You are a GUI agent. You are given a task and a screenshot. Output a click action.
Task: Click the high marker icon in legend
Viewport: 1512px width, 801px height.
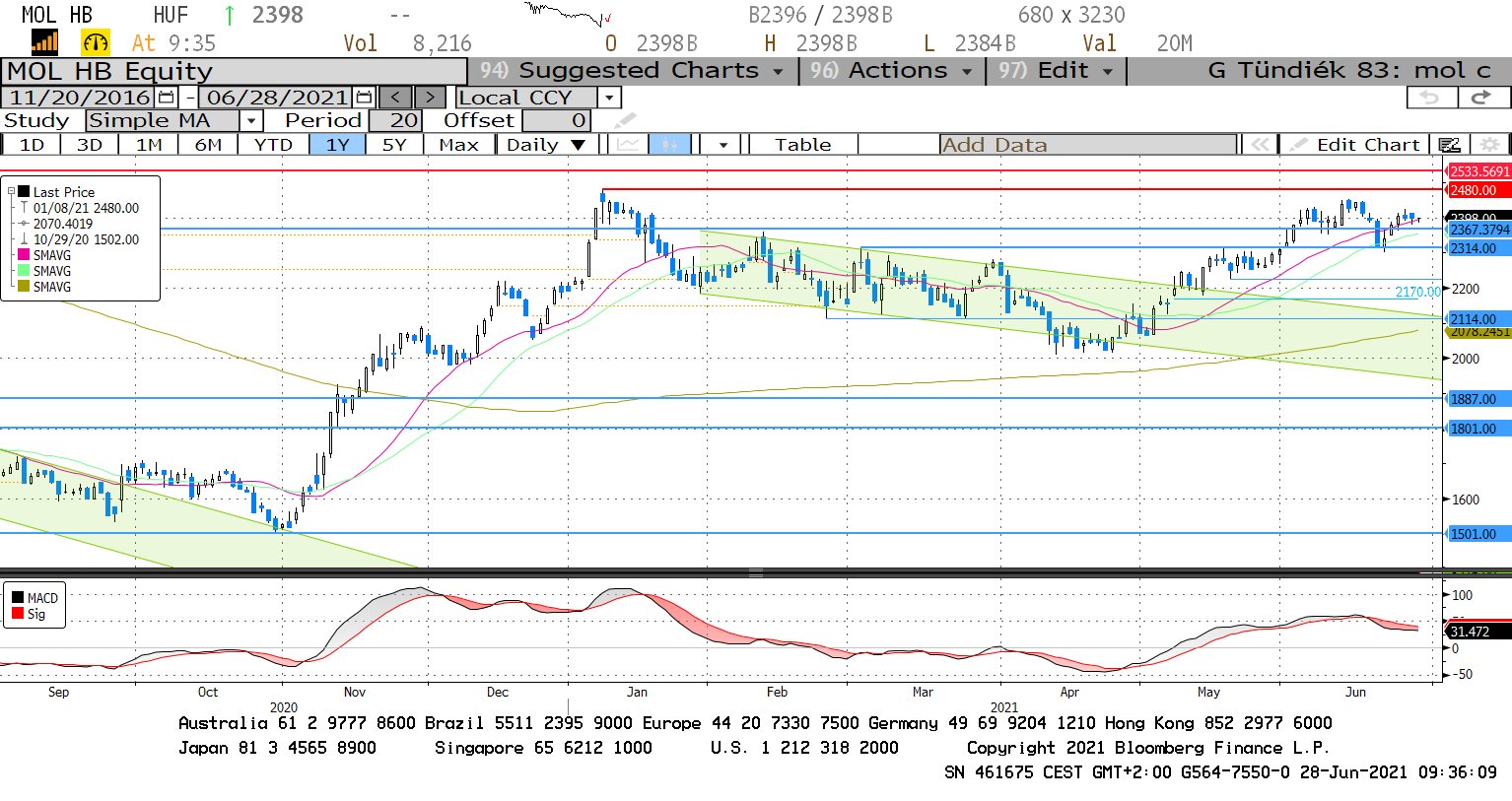[x=25, y=208]
